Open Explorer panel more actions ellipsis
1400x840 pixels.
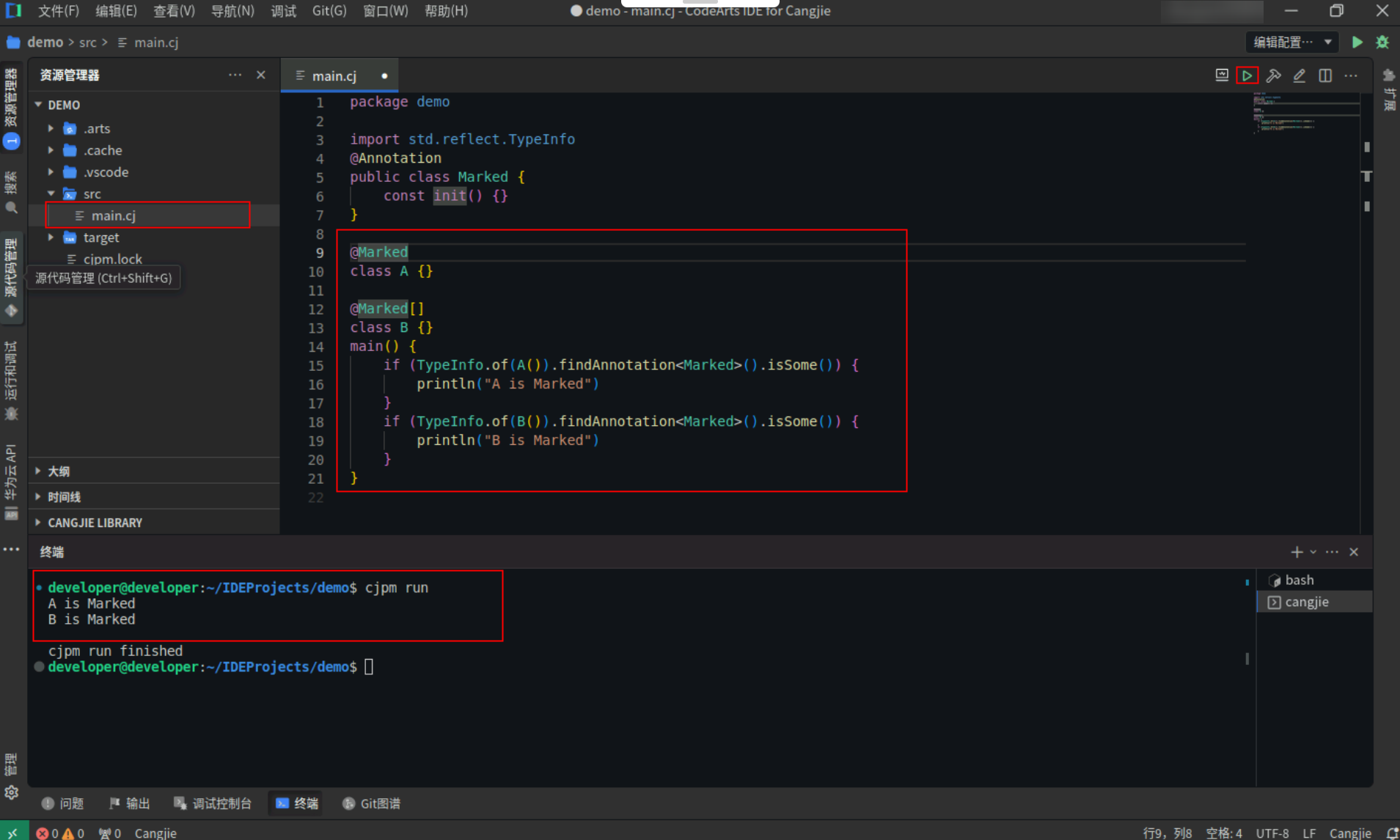click(x=235, y=75)
